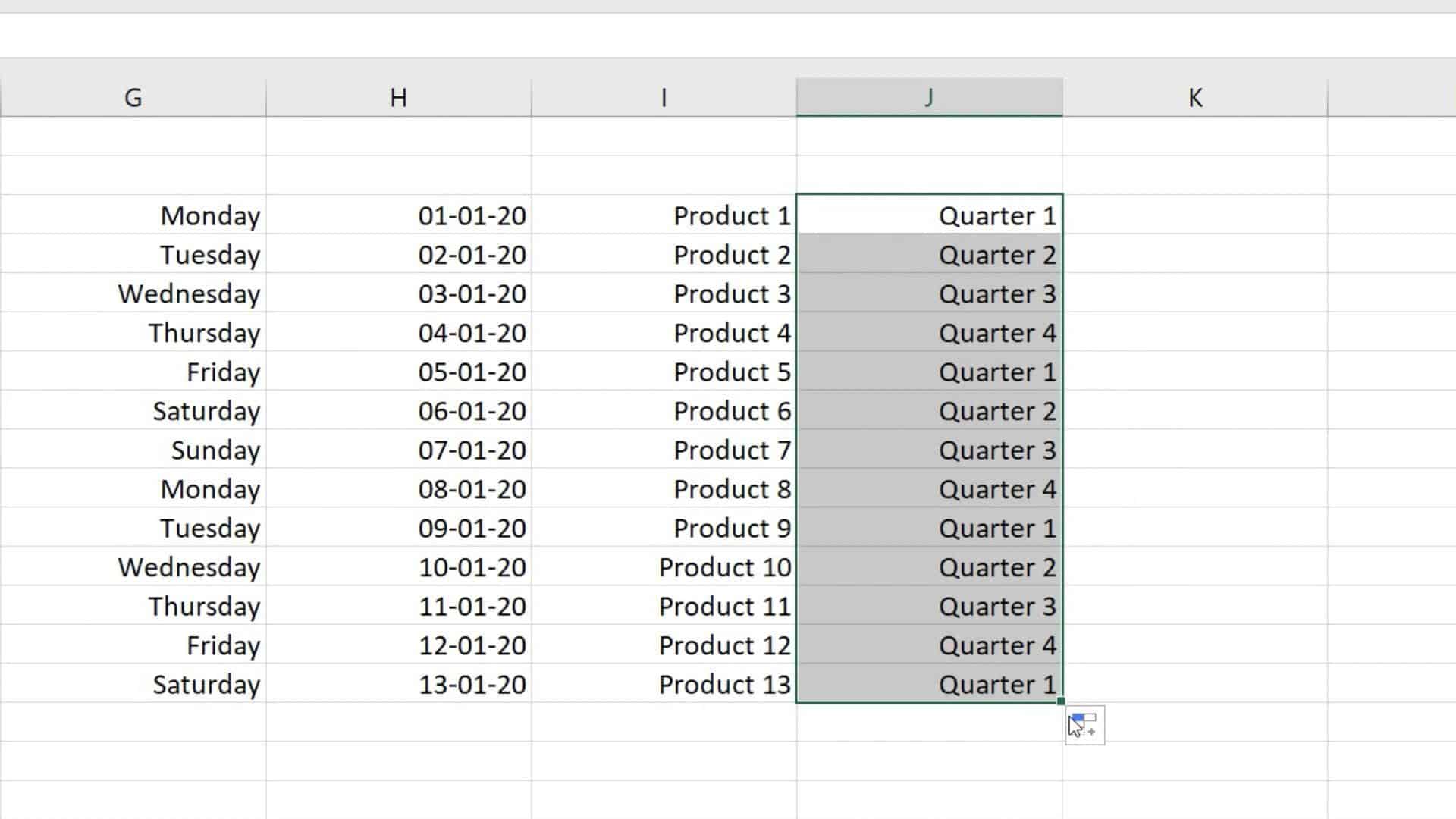Select the cell containing Quarter 1
The height and width of the screenshot is (819, 1456).
(929, 216)
